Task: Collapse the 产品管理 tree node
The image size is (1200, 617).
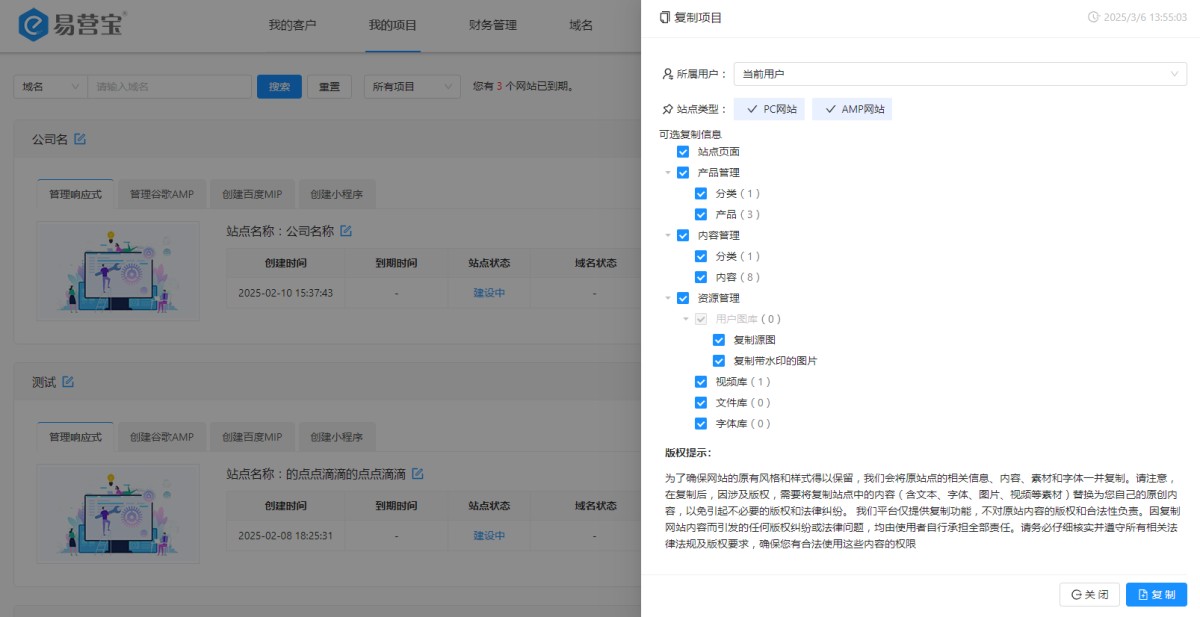Action: tap(668, 173)
